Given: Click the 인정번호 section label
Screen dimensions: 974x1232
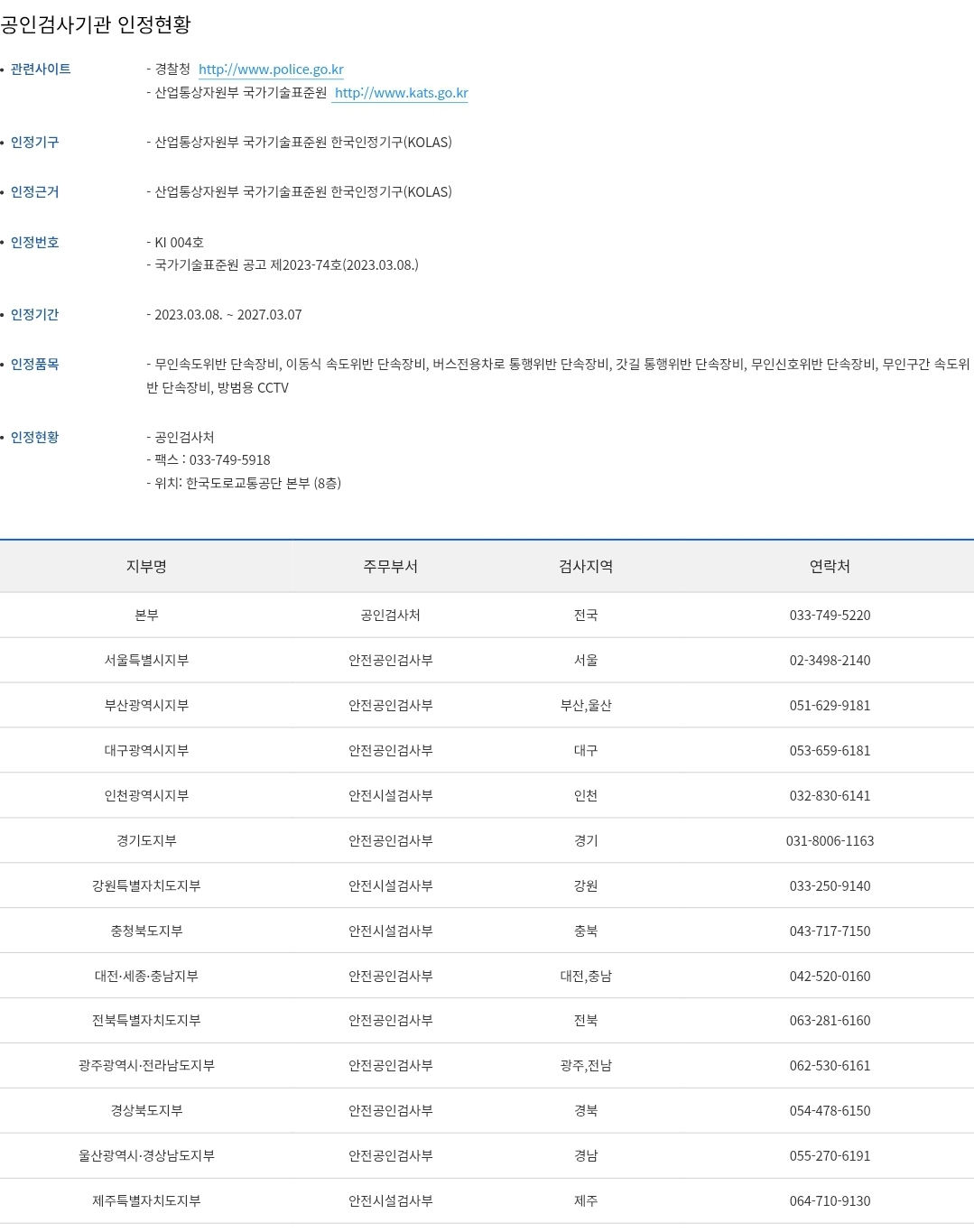Looking at the screenshot, I should [x=34, y=241].
